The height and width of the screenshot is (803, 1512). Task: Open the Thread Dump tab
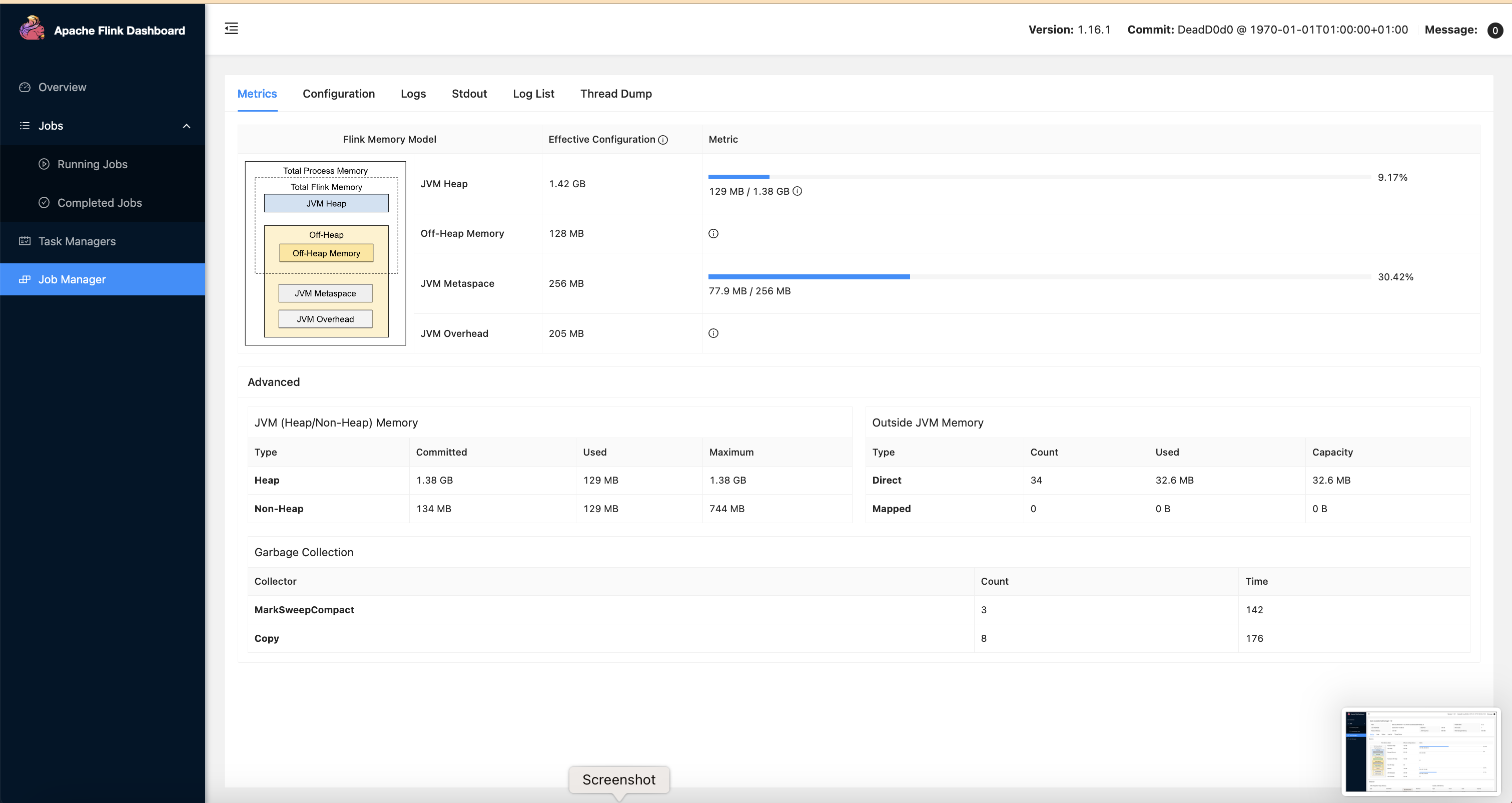point(616,94)
